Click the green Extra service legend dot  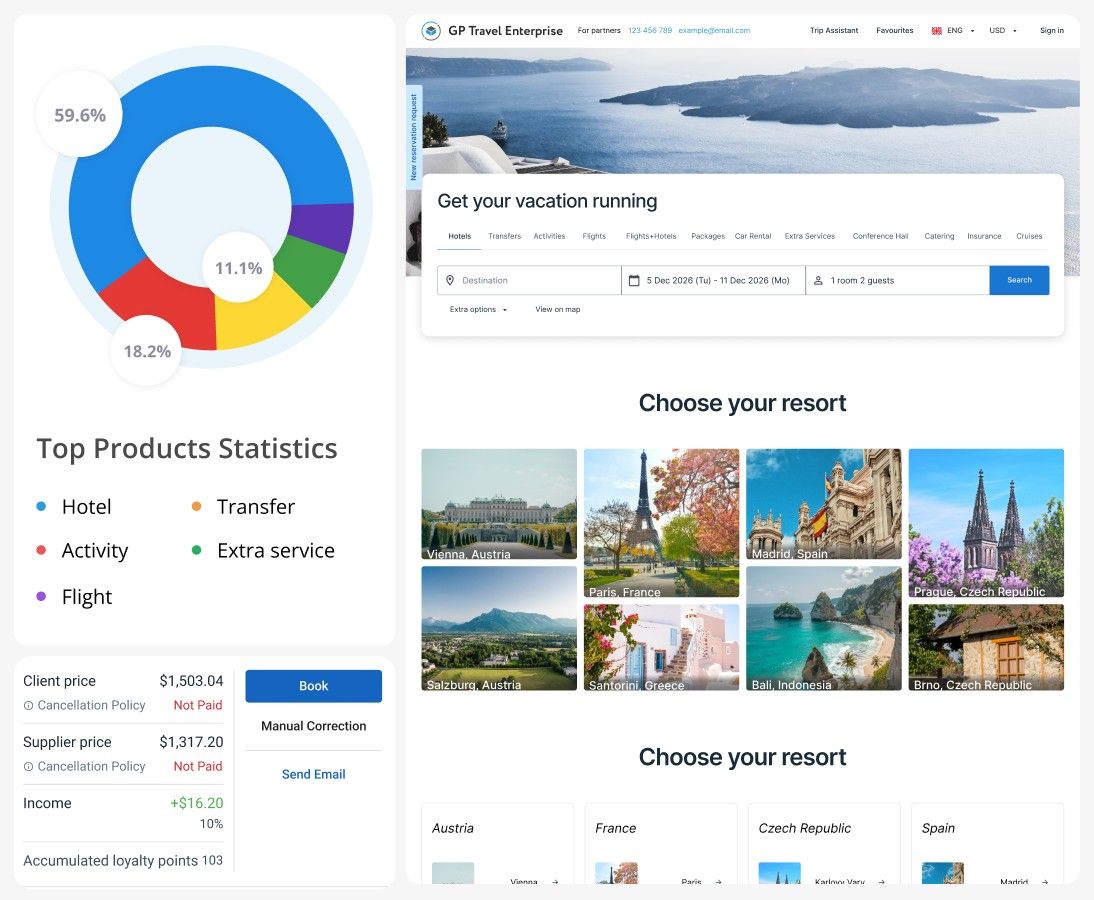[x=197, y=550]
